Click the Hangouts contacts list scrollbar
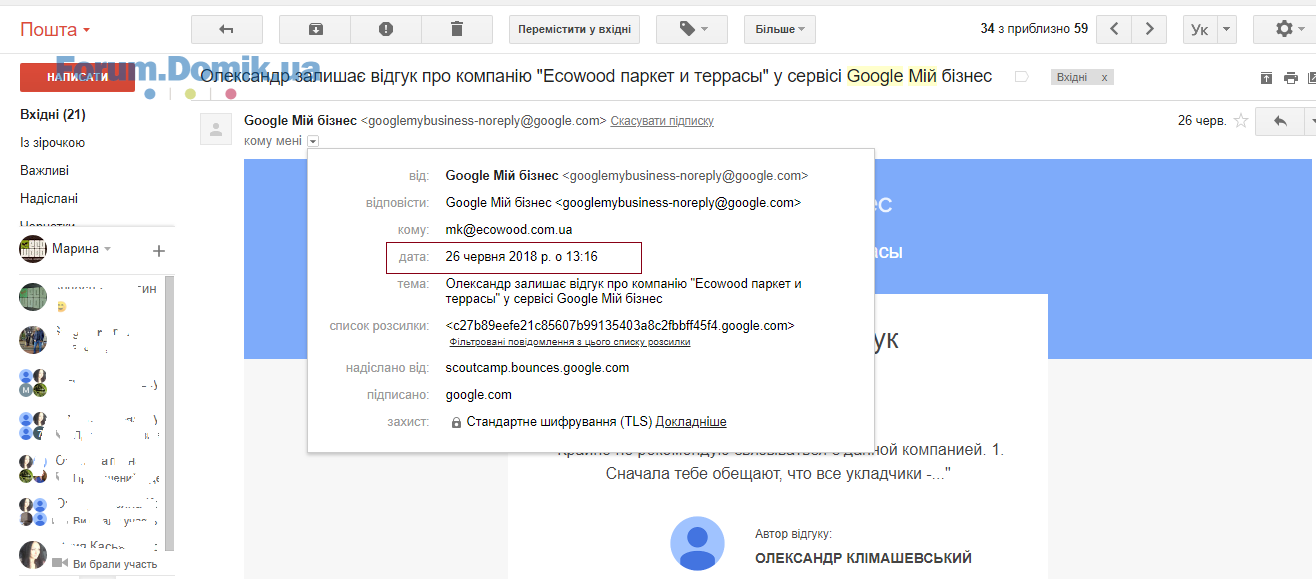Screen dimensions: 1316x579 (169, 412)
